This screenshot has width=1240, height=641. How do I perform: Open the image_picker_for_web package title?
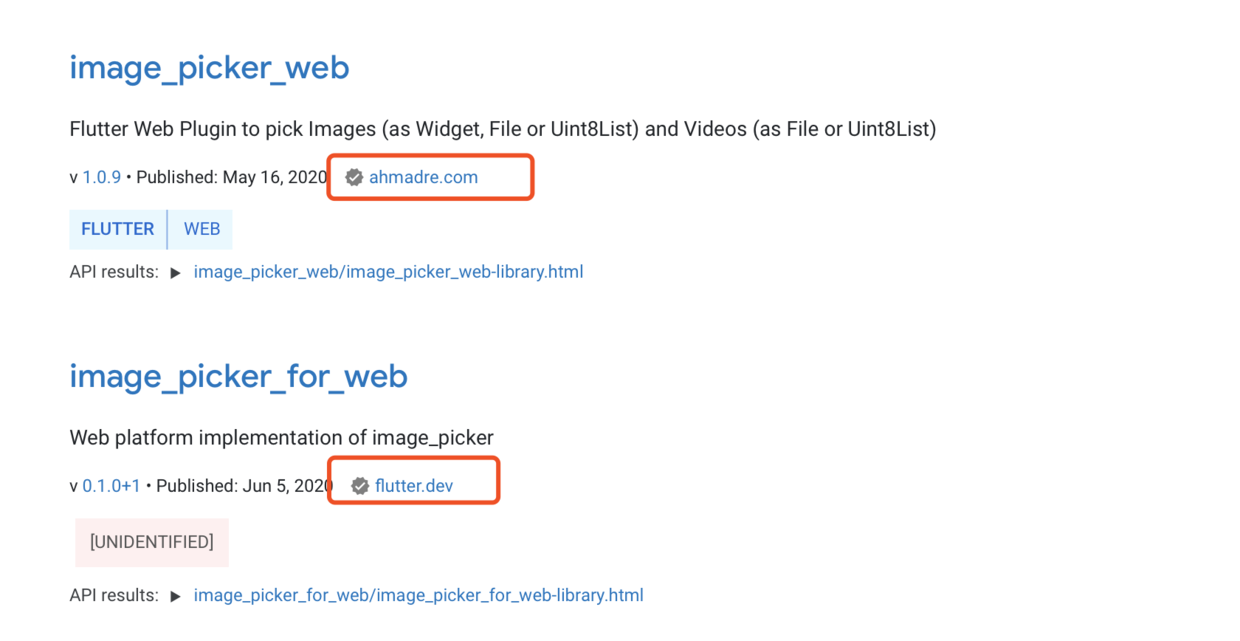[x=238, y=376]
